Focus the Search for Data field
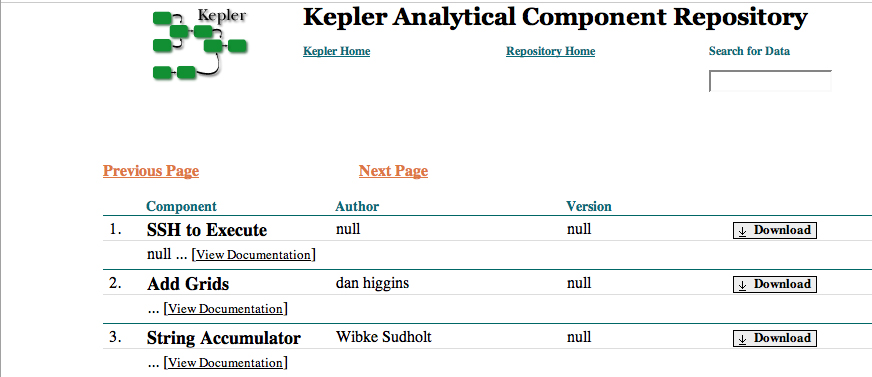The height and width of the screenshot is (377, 872). click(x=770, y=81)
